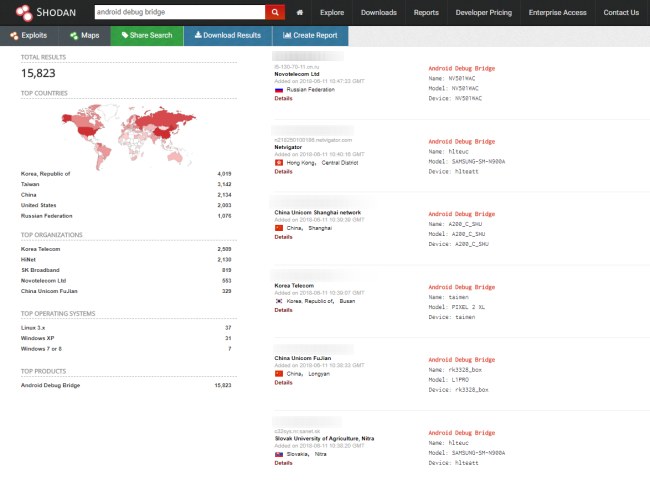650x483 pixels.
Task: Filter by SK Broadband organization
Action: pyautogui.click(x=40, y=270)
